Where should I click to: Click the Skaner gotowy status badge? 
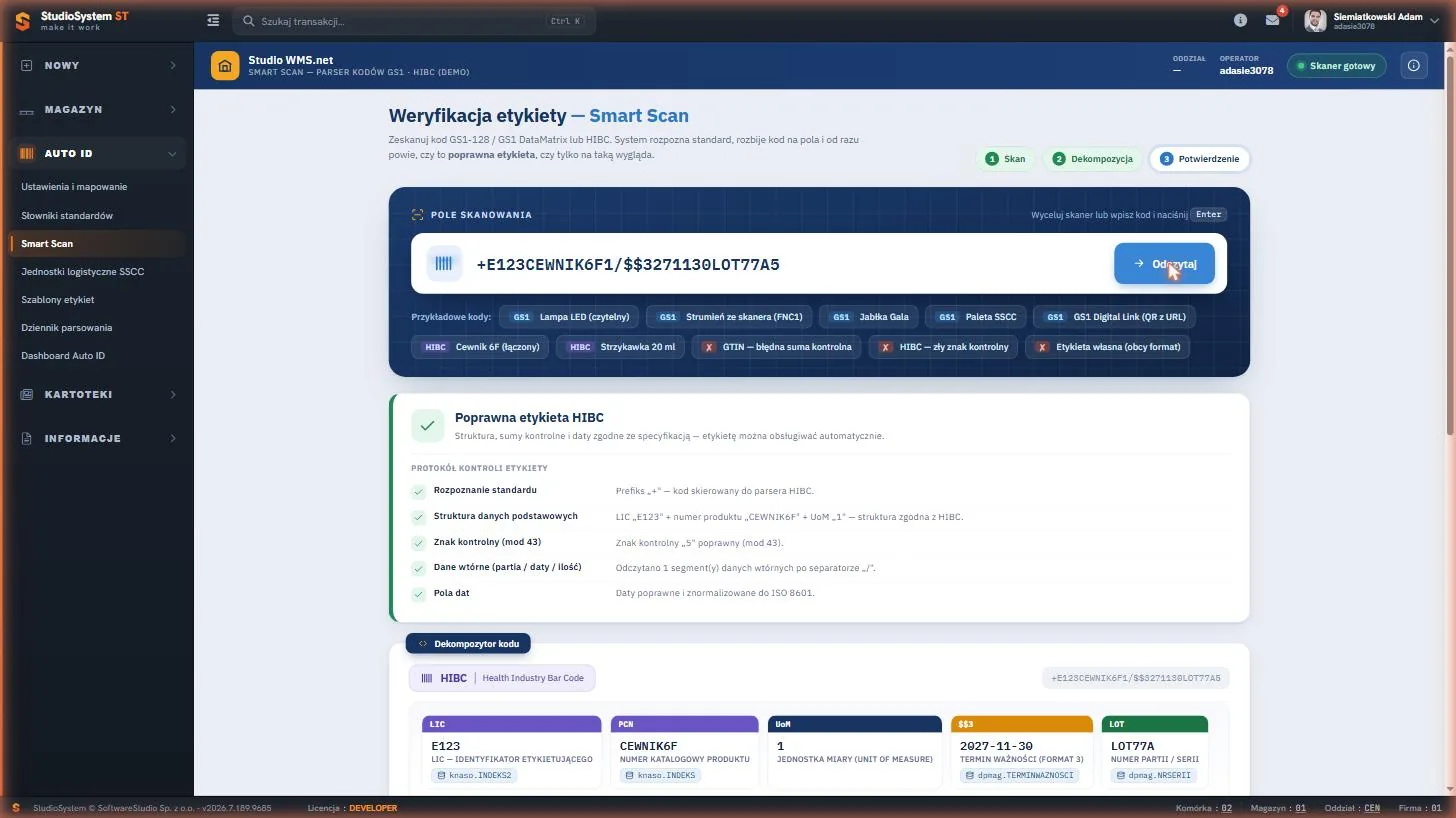click(x=1337, y=66)
